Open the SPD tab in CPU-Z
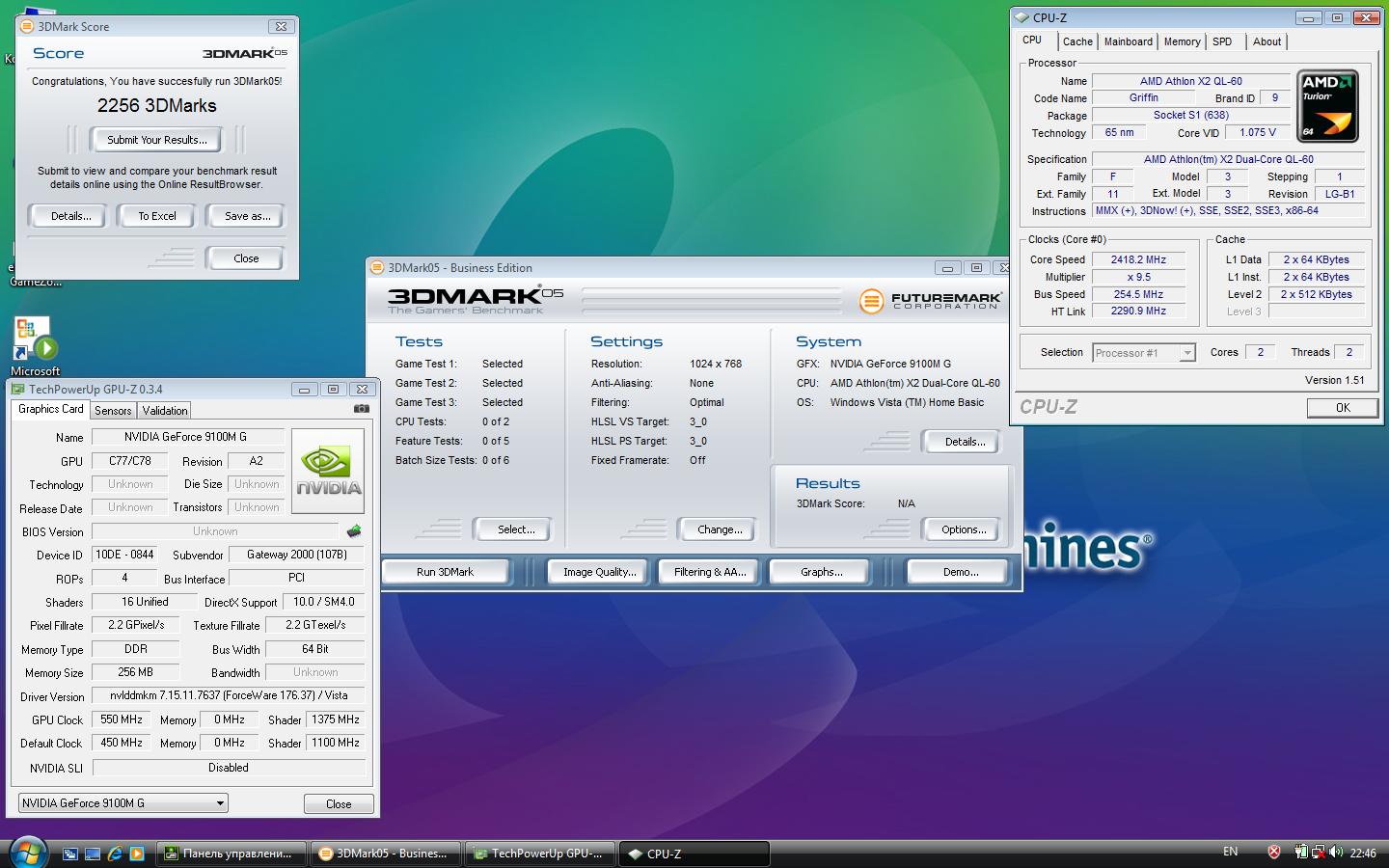The height and width of the screenshot is (868, 1389). [1222, 41]
